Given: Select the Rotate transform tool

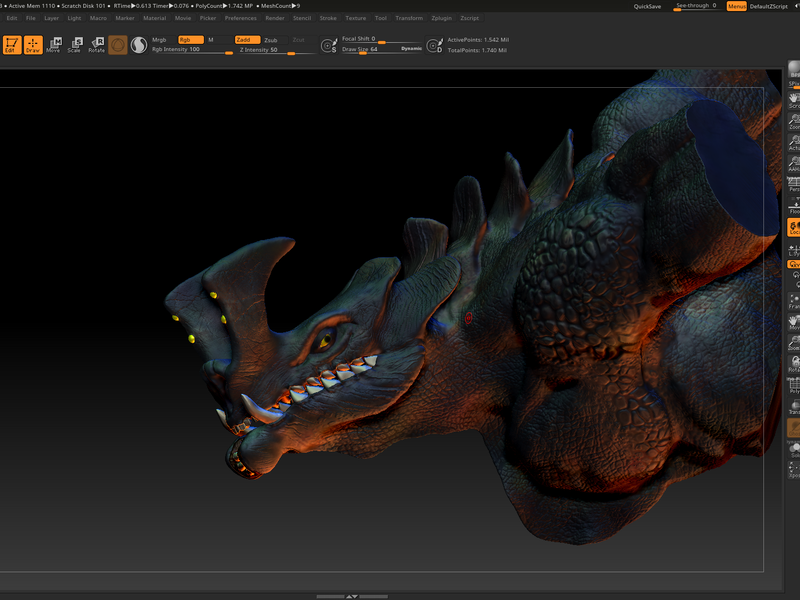Looking at the screenshot, I should (96, 44).
